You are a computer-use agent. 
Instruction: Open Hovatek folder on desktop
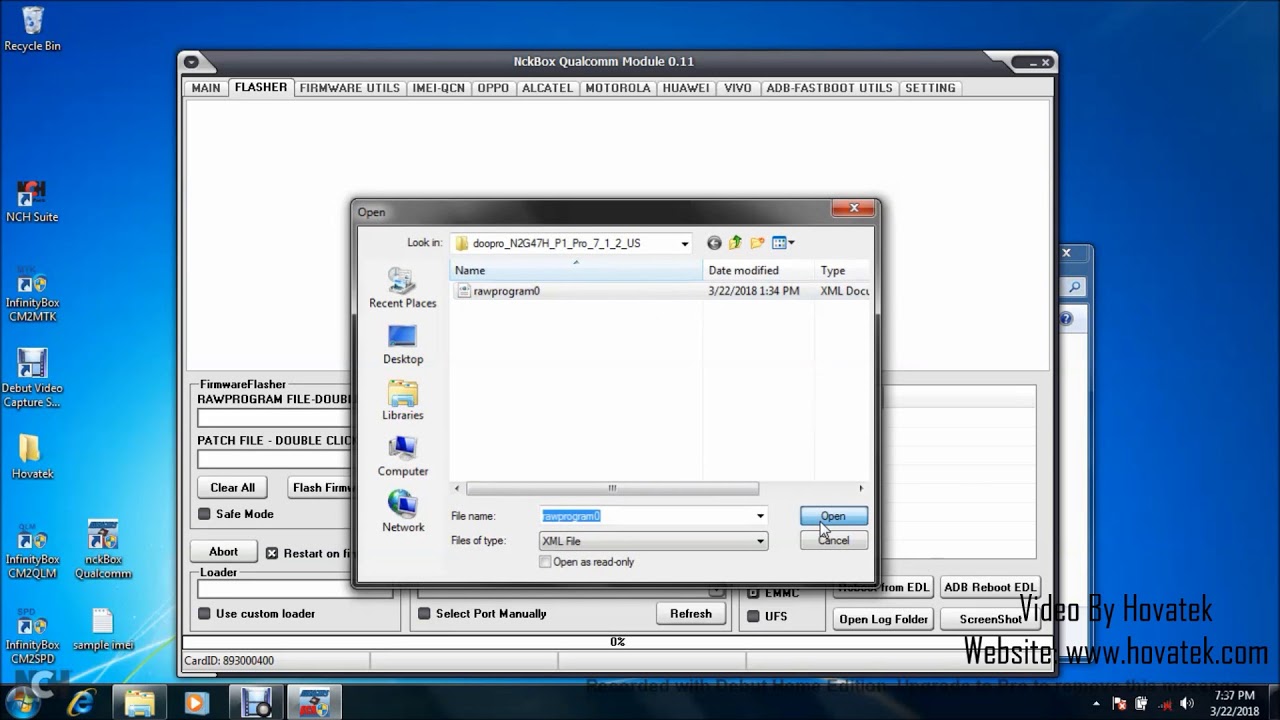32,457
